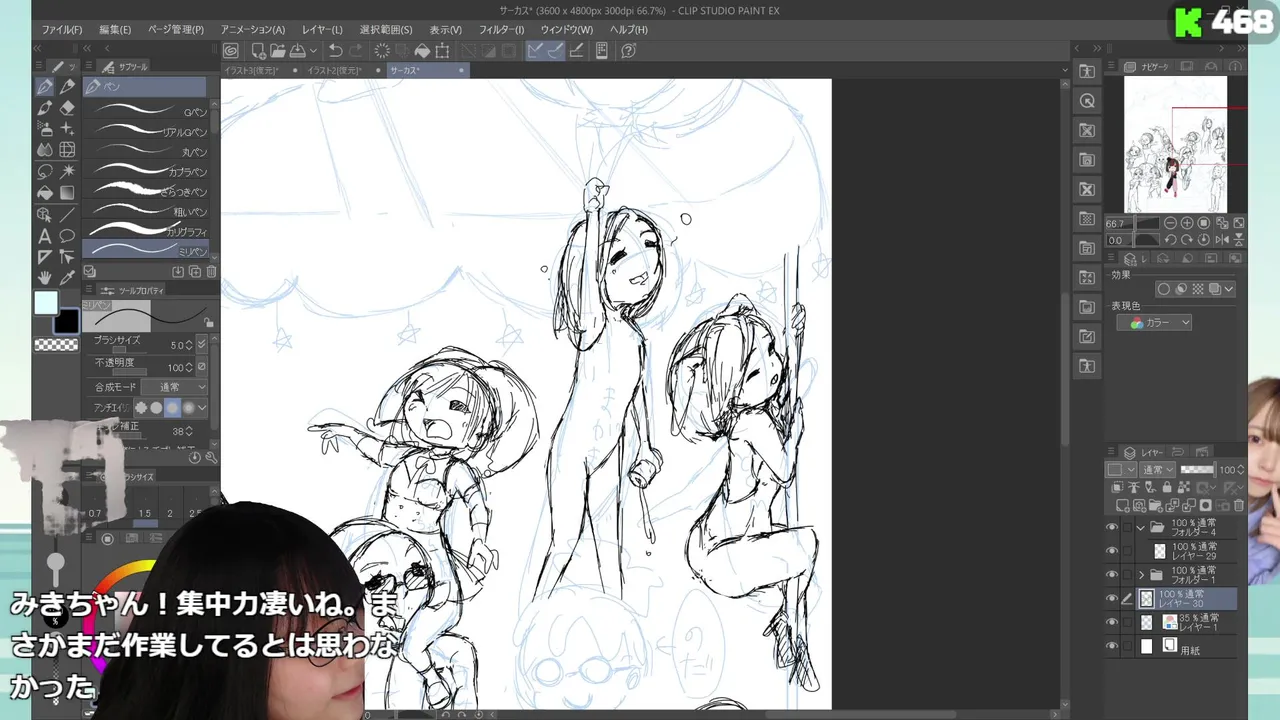
Task: Collapse the フォルダー 4 folder
Action: [1141, 527]
